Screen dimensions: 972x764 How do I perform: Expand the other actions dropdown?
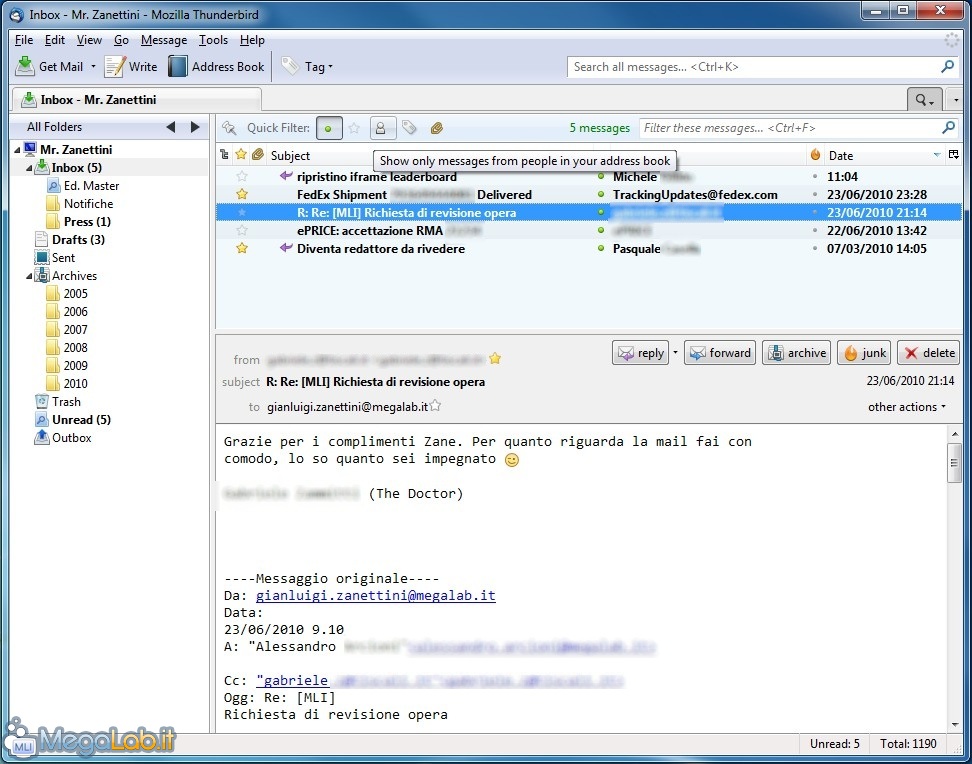[x=908, y=407]
